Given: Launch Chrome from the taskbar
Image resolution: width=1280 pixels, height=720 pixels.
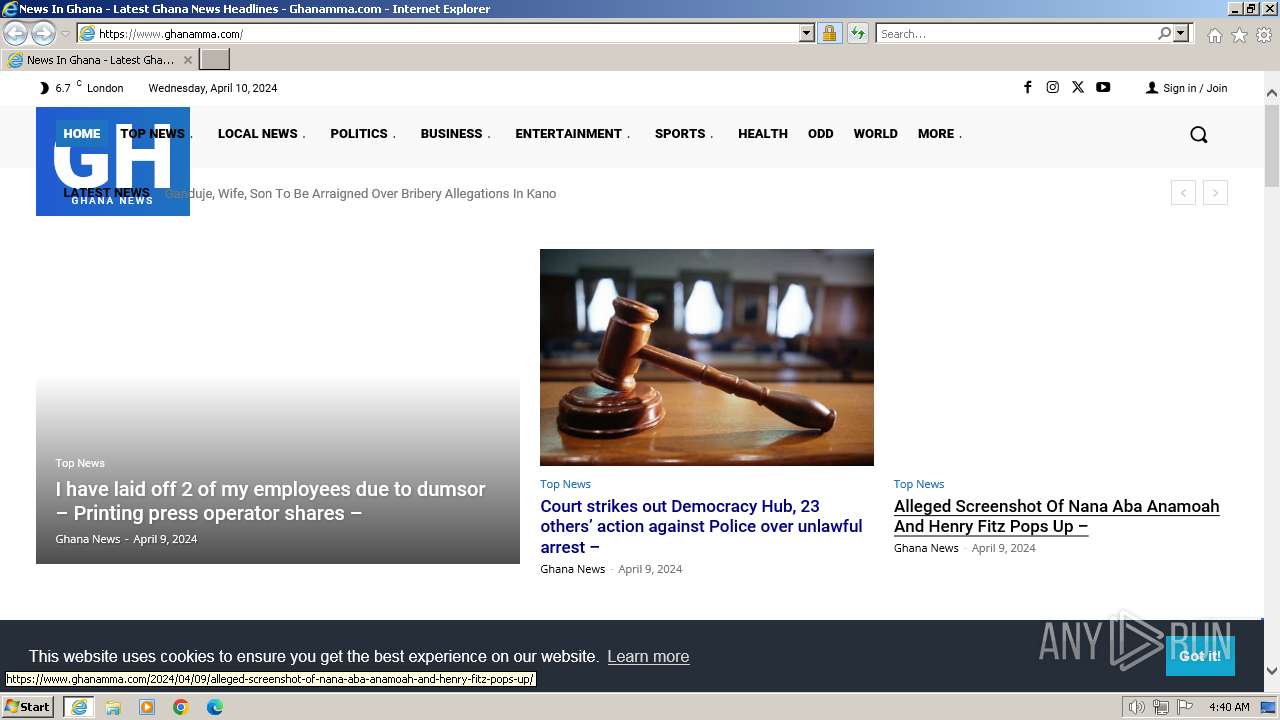Looking at the screenshot, I should coord(181,707).
